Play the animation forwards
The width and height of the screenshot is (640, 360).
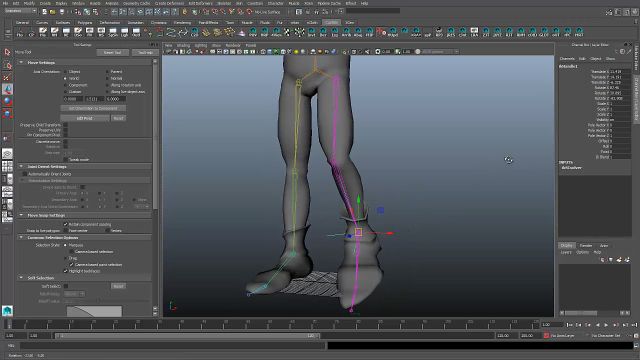coord(606,325)
